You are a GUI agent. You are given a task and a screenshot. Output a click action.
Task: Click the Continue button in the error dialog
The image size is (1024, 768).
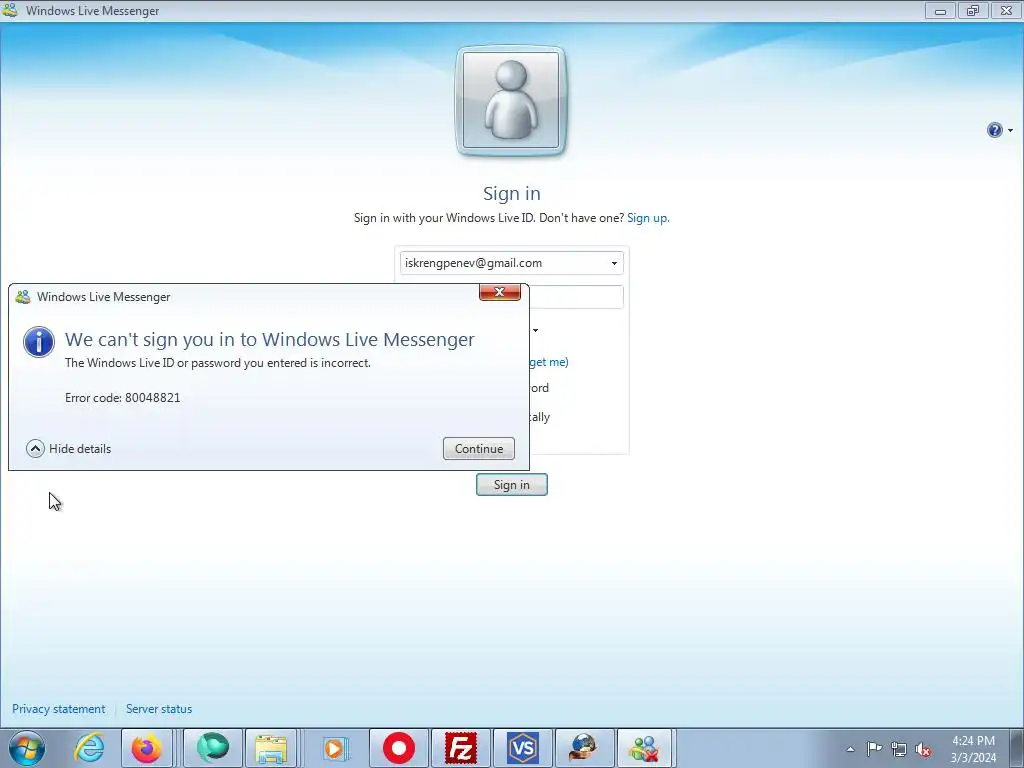[x=479, y=449]
